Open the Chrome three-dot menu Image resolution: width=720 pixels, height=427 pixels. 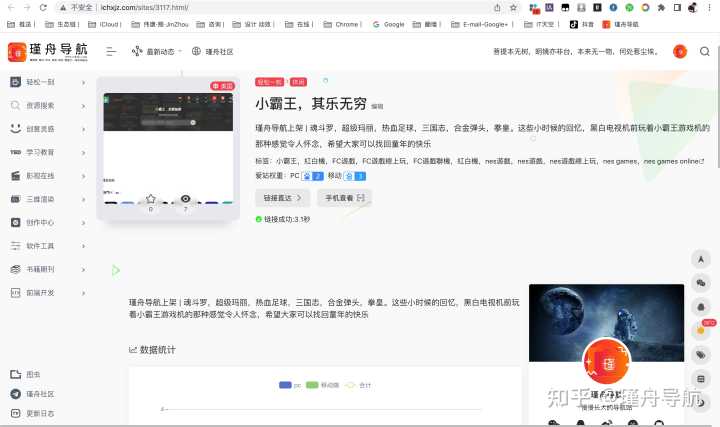click(709, 7)
